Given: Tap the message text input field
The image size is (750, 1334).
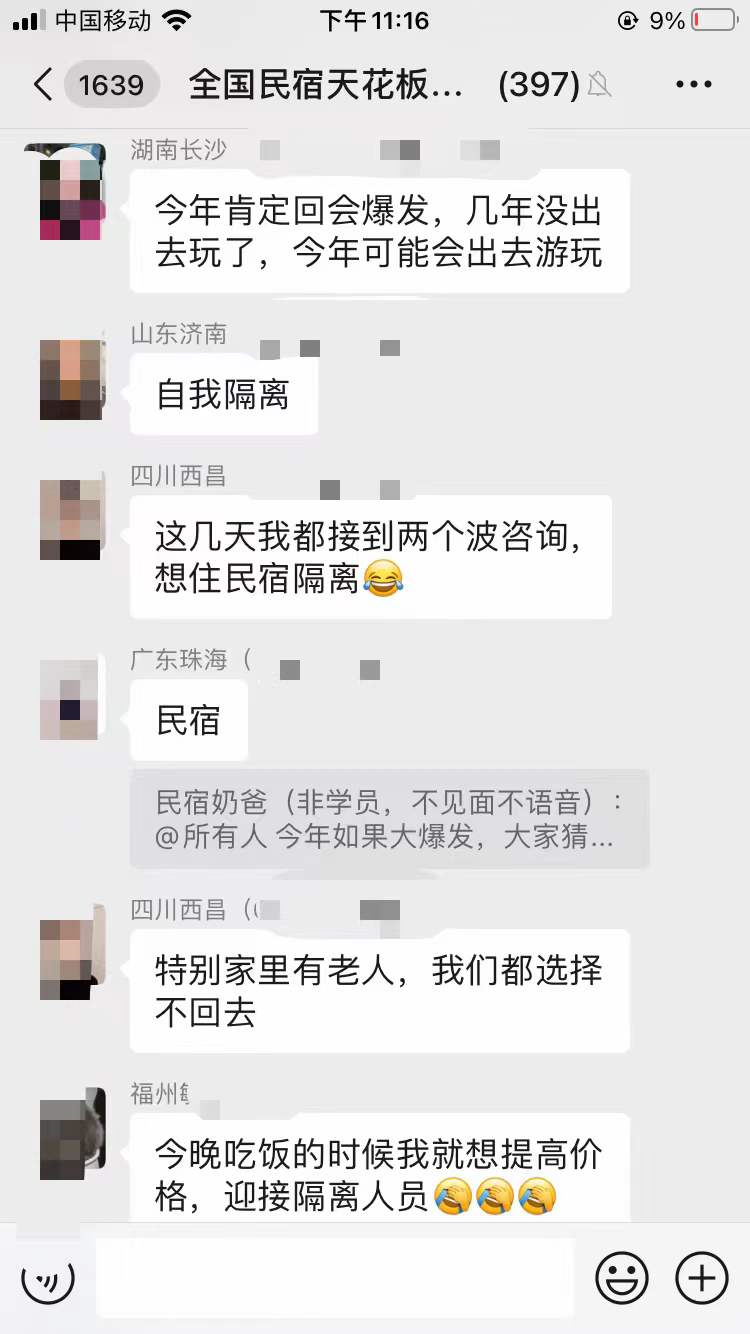Looking at the screenshot, I should 335,1278.
